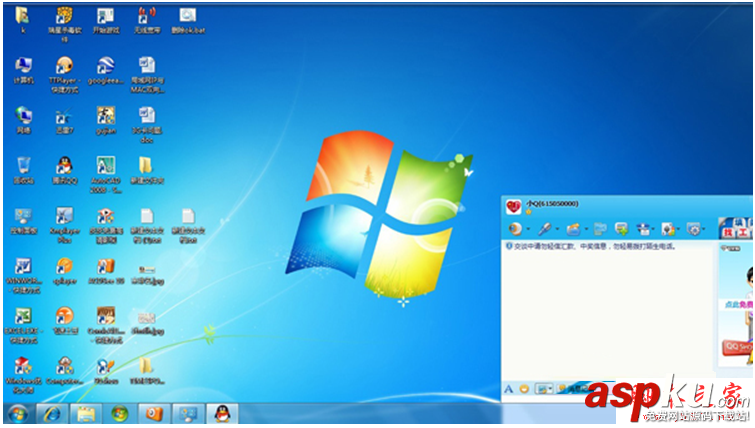Click the remote desktop icon in QQ chat toolbar
755x428 pixels.
(600, 229)
